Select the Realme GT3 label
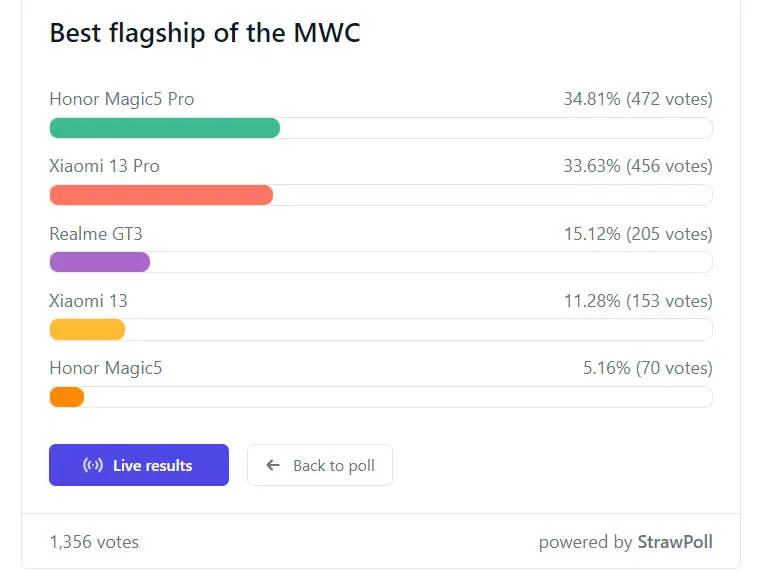 point(96,234)
